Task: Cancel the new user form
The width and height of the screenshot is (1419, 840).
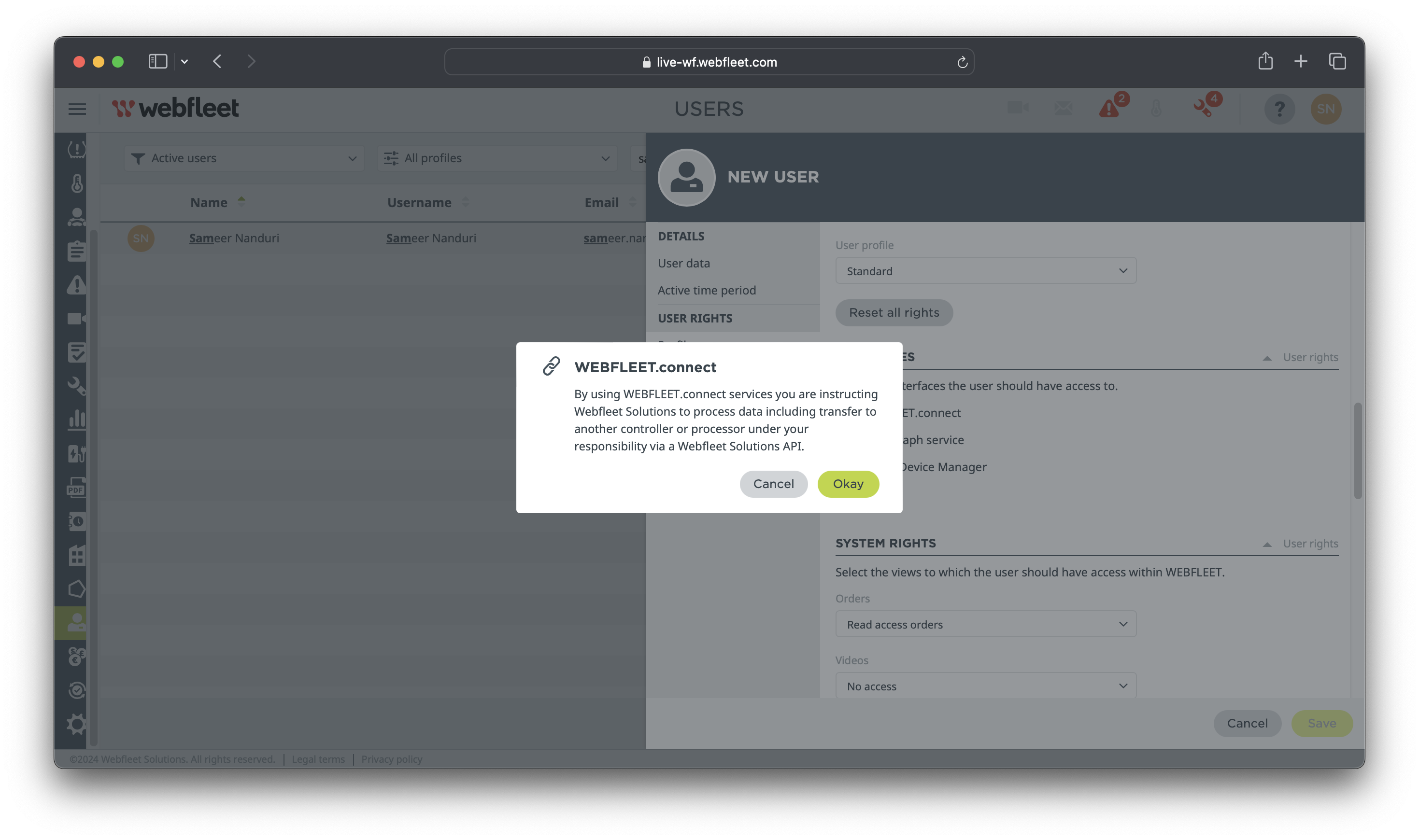Action: [1247, 723]
